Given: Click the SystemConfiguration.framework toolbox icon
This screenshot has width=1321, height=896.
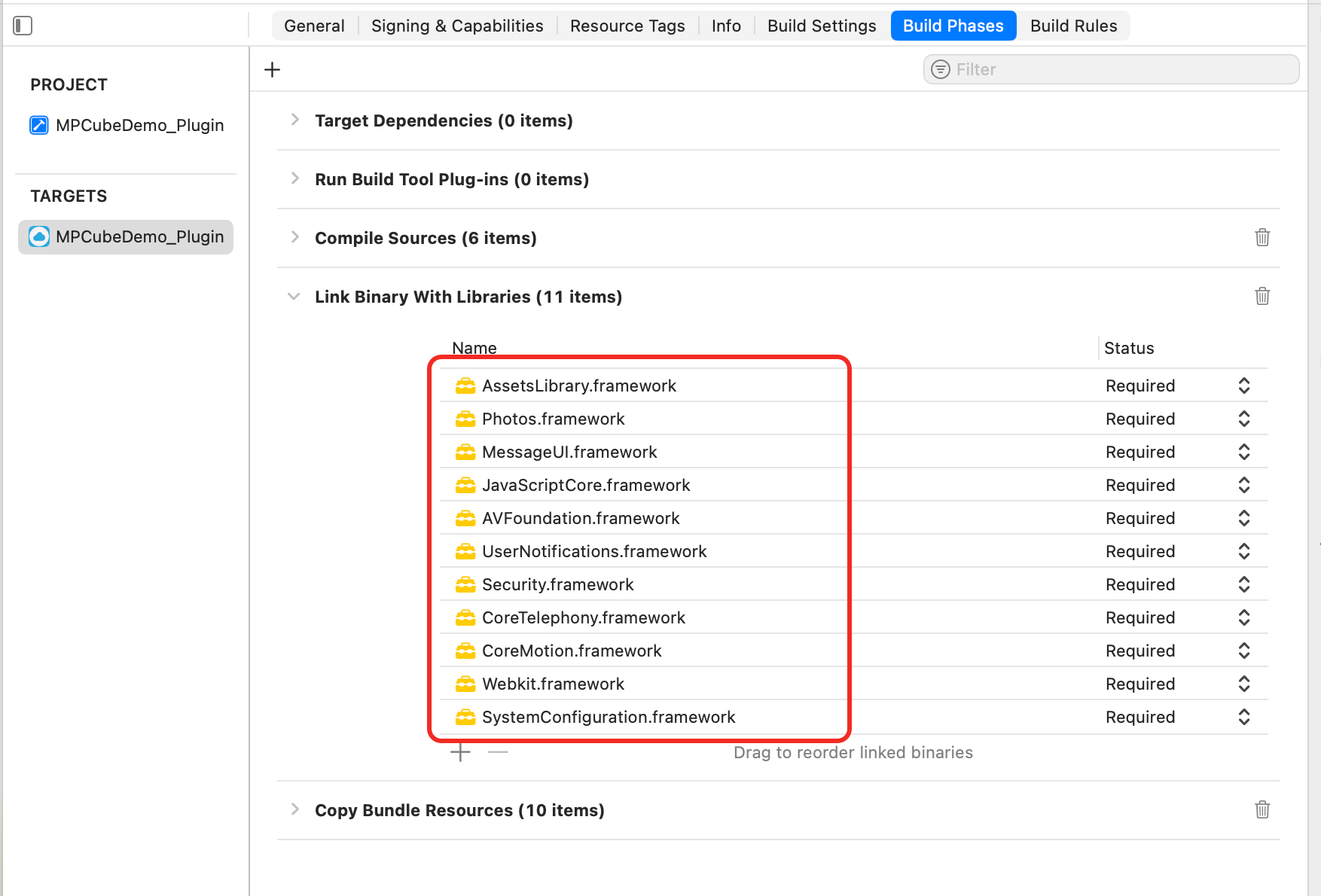Looking at the screenshot, I should tap(465, 717).
